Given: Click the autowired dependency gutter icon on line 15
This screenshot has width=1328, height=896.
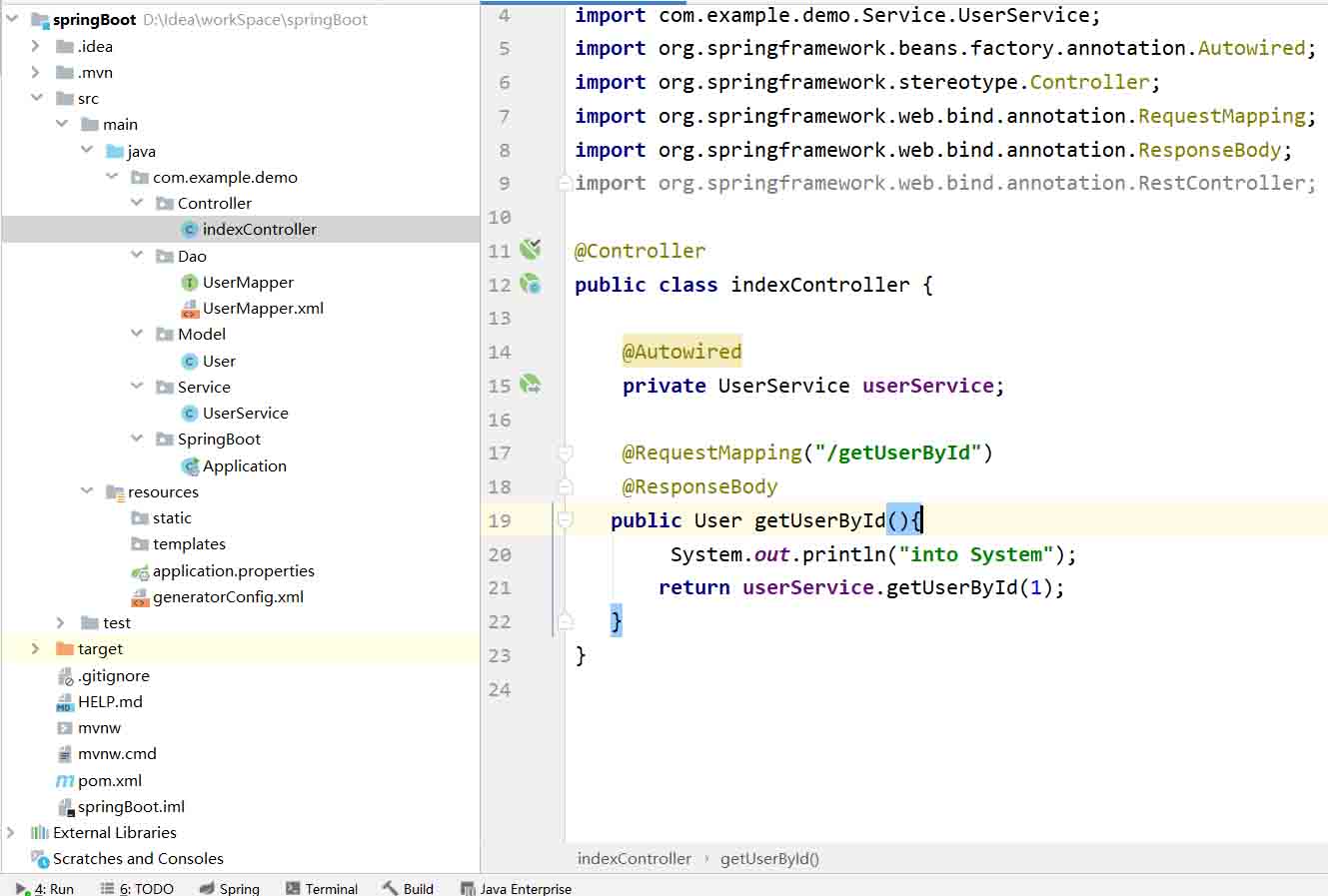Looking at the screenshot, I should pos(531,385).
